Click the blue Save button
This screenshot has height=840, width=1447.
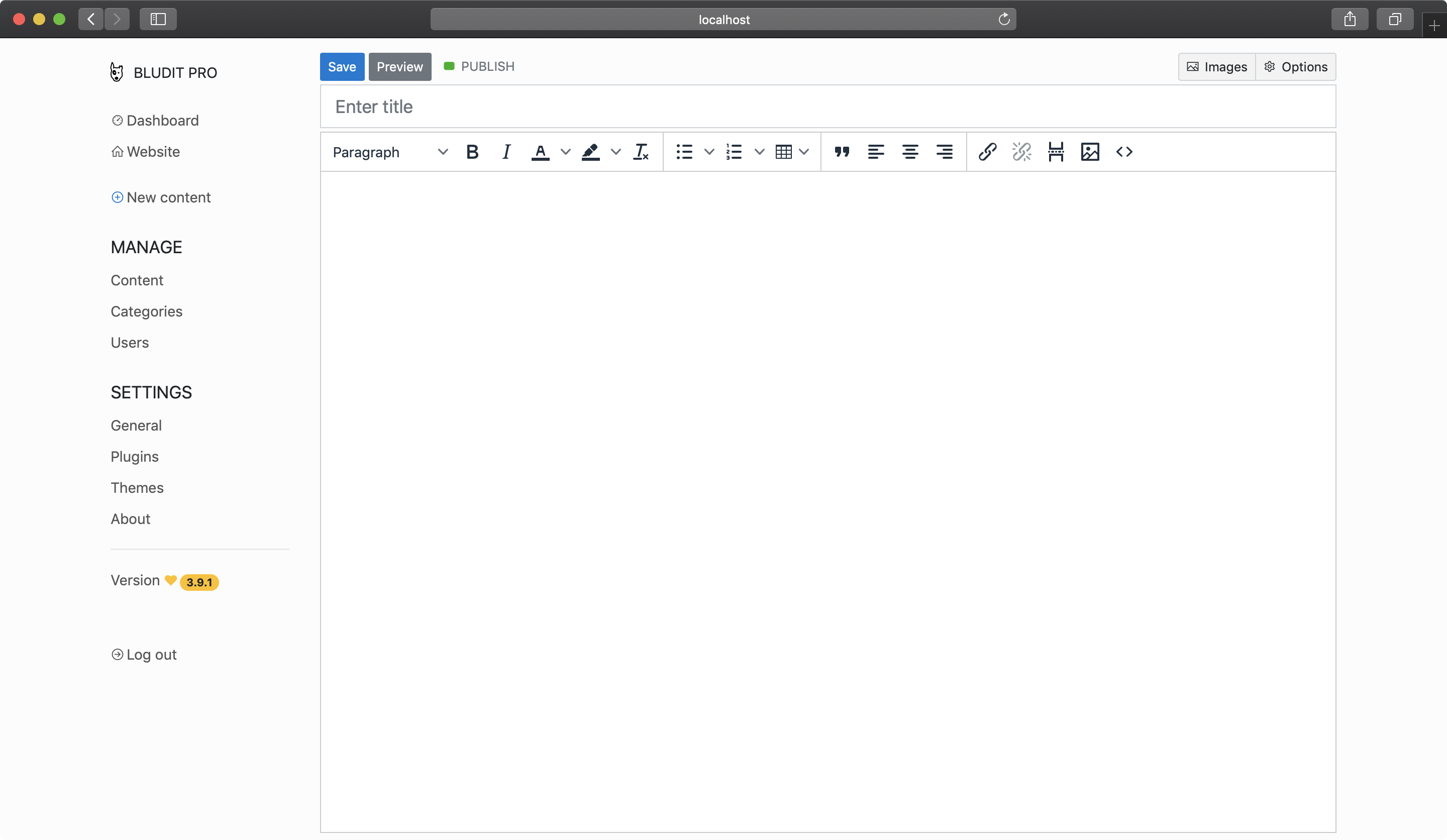(x=342, y=67)
